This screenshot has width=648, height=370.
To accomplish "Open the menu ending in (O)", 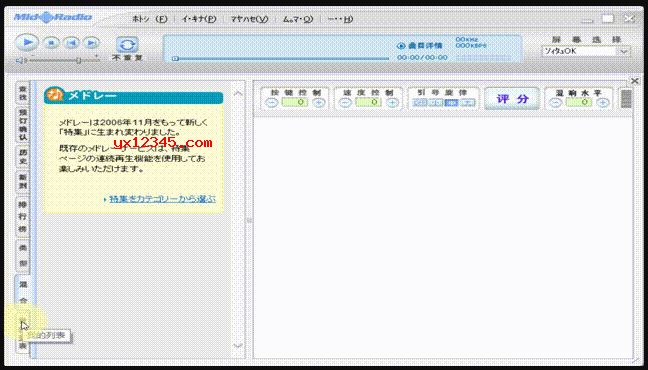I will coord(298,19).
